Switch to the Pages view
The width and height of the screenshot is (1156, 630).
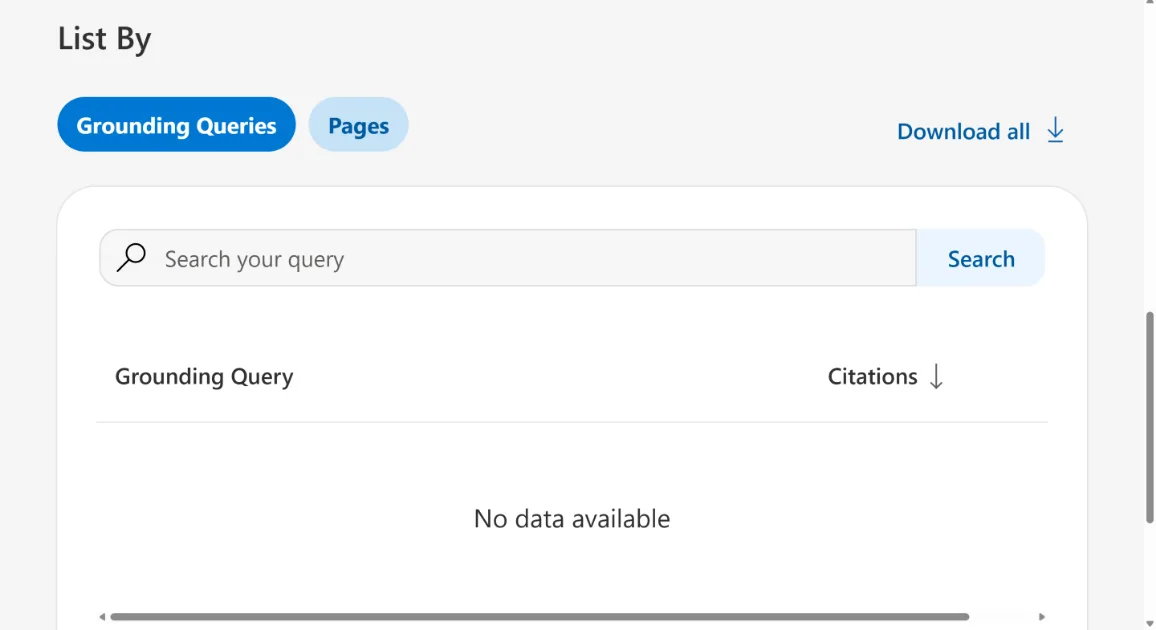pyautogui.click(x=358, y=124)
